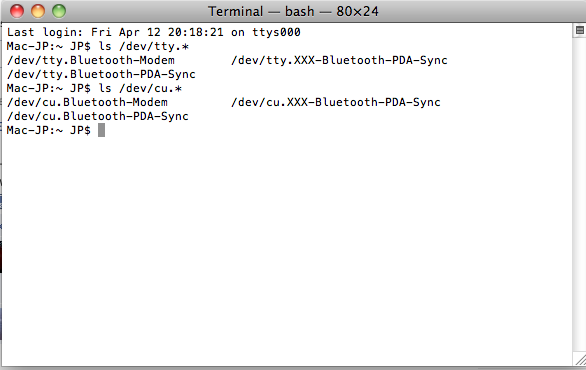Screen dimensions: 586x370
Task: Click the 'Last login' line
Action: click(x=154, y=32)
